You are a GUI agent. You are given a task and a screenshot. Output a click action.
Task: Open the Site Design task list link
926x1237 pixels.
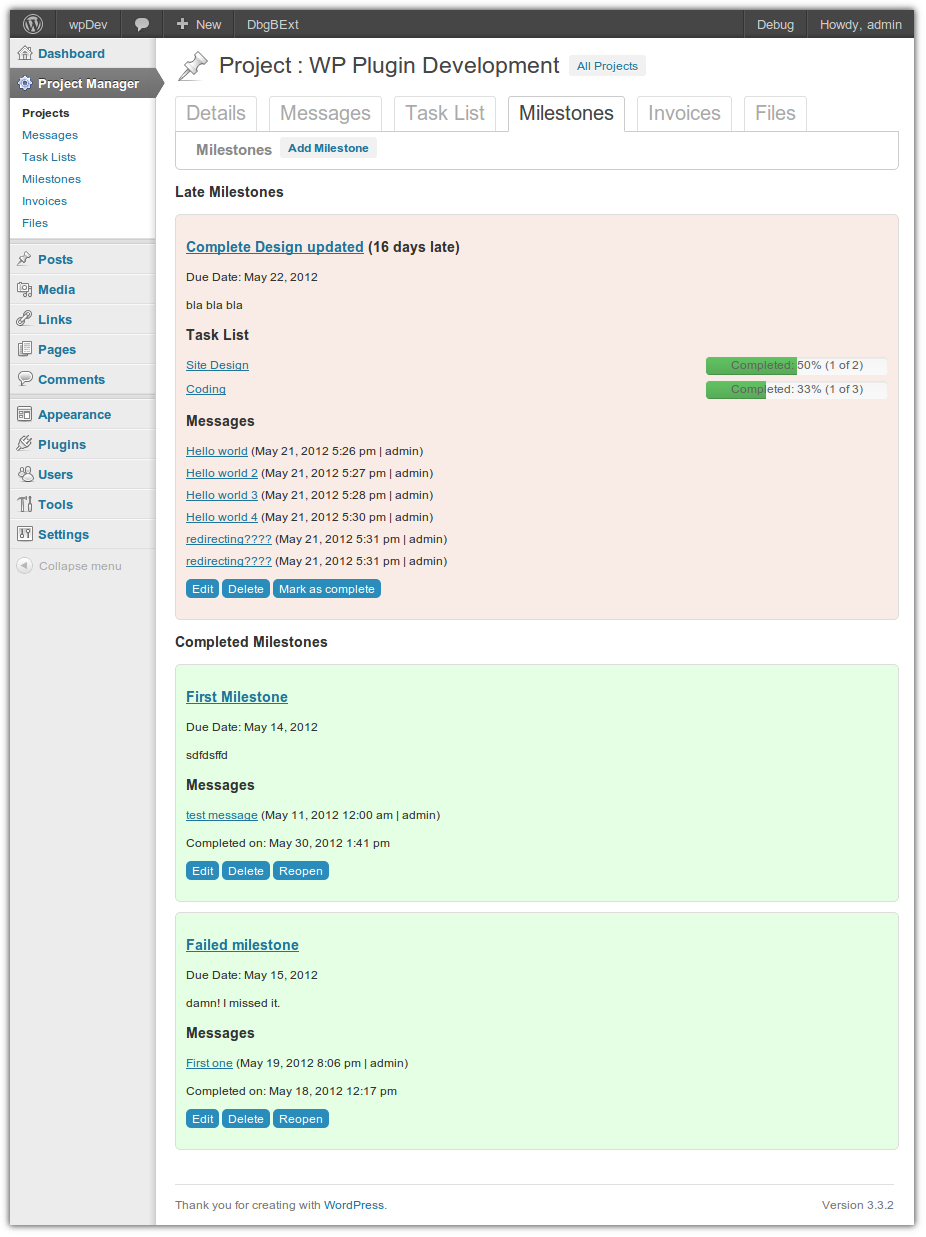pyautogui.click(x=217, y=365)
